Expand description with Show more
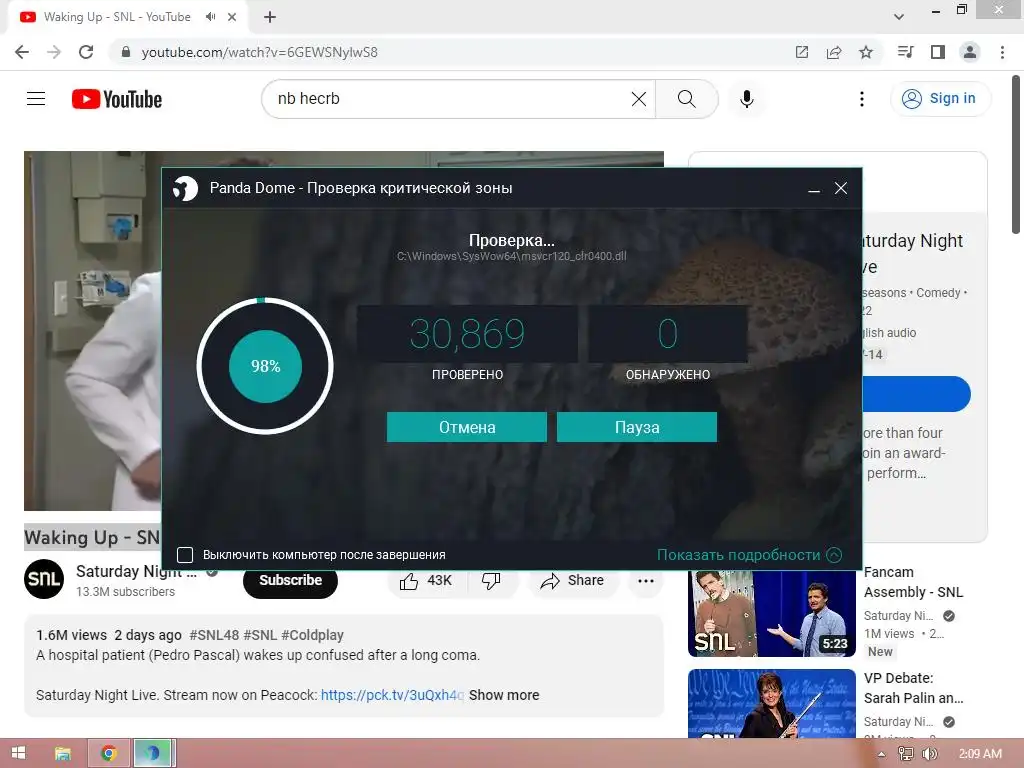Image resolution: width=1024 pixels, height=768 pixels. click(504, 695)
